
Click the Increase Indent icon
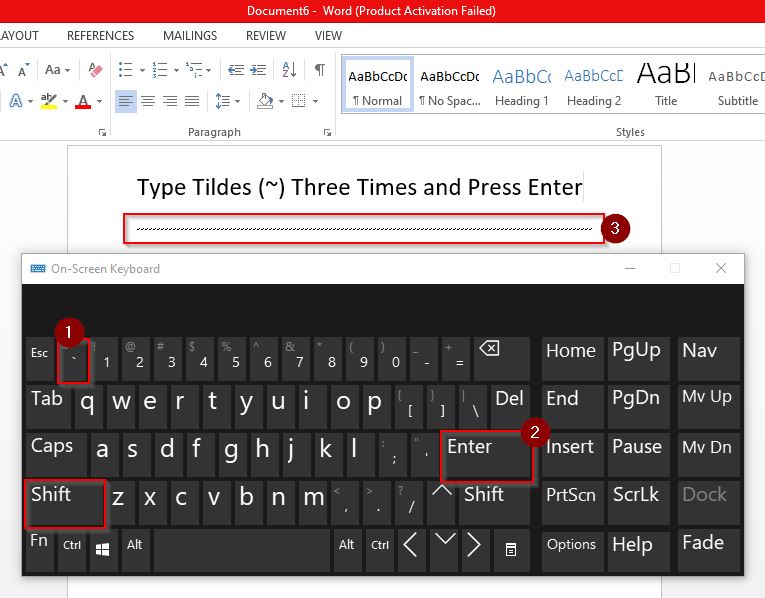pos(258,70)
